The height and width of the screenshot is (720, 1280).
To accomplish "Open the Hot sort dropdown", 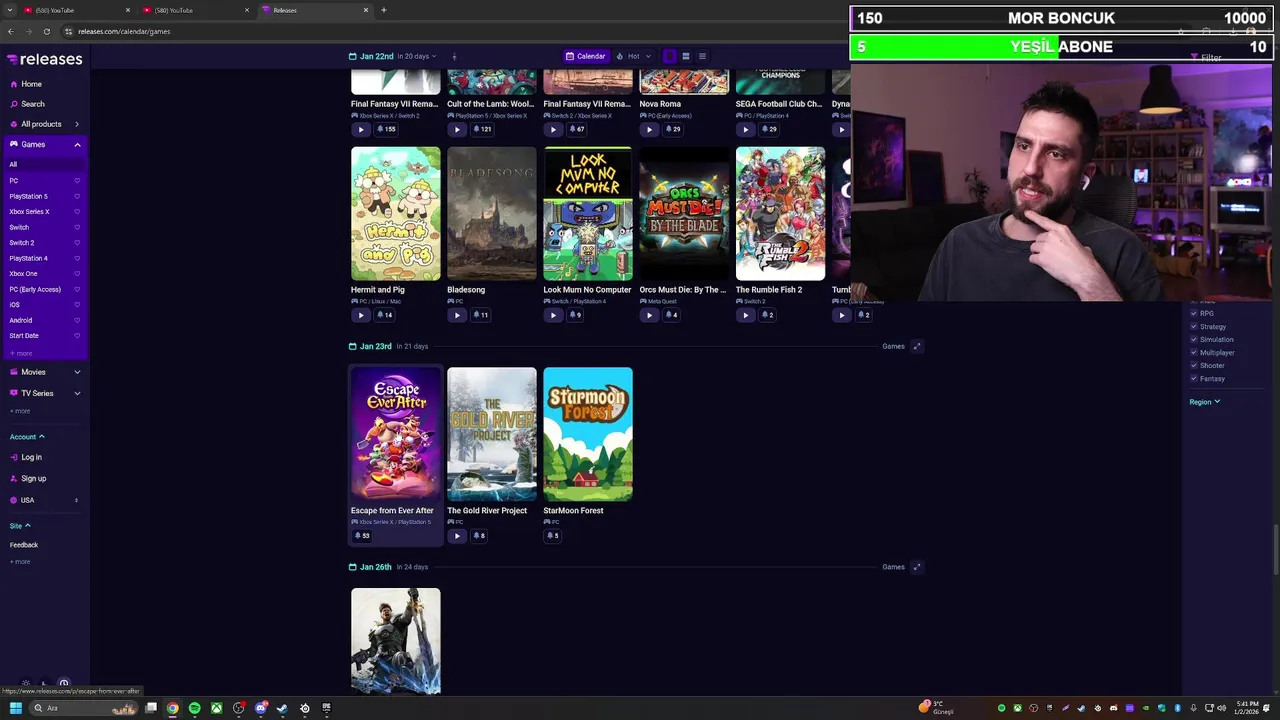I will click(x=634, y=56).
